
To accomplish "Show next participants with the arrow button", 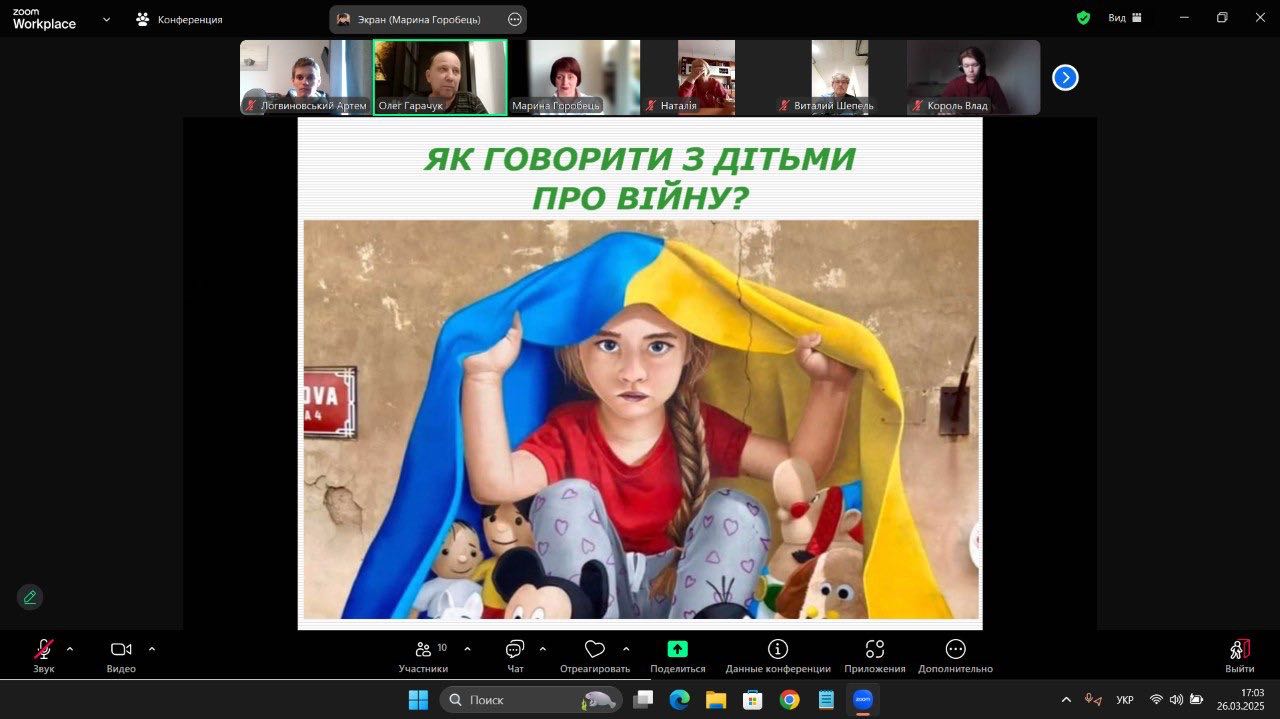I will point(1065,77).
